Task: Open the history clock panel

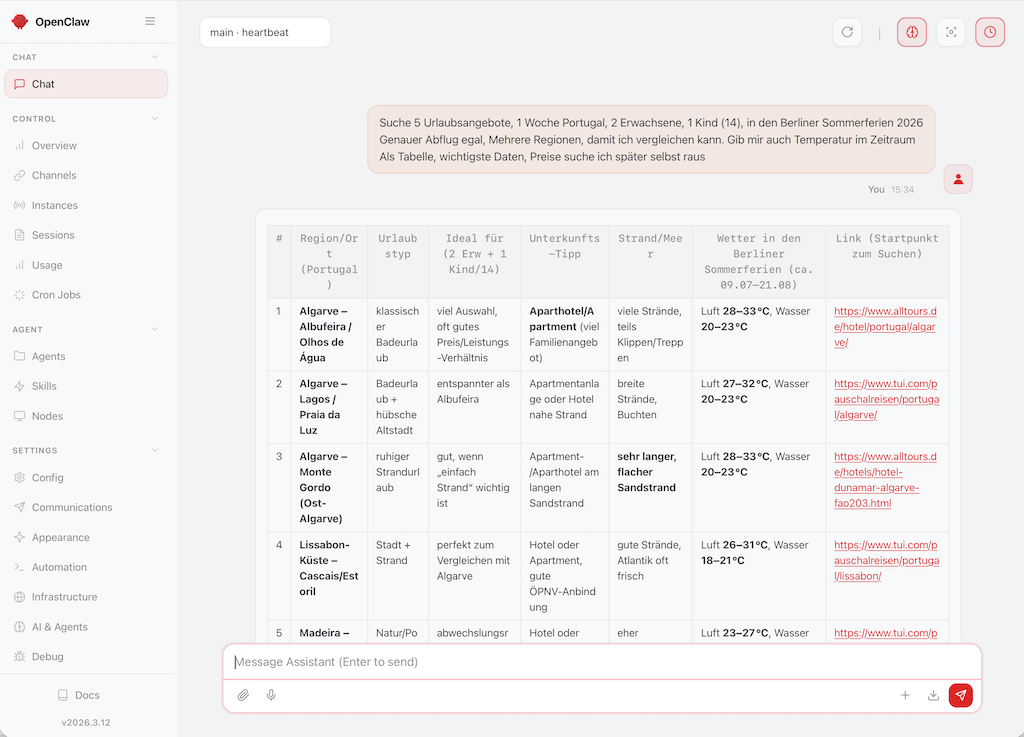Action: tap(989, 31)
